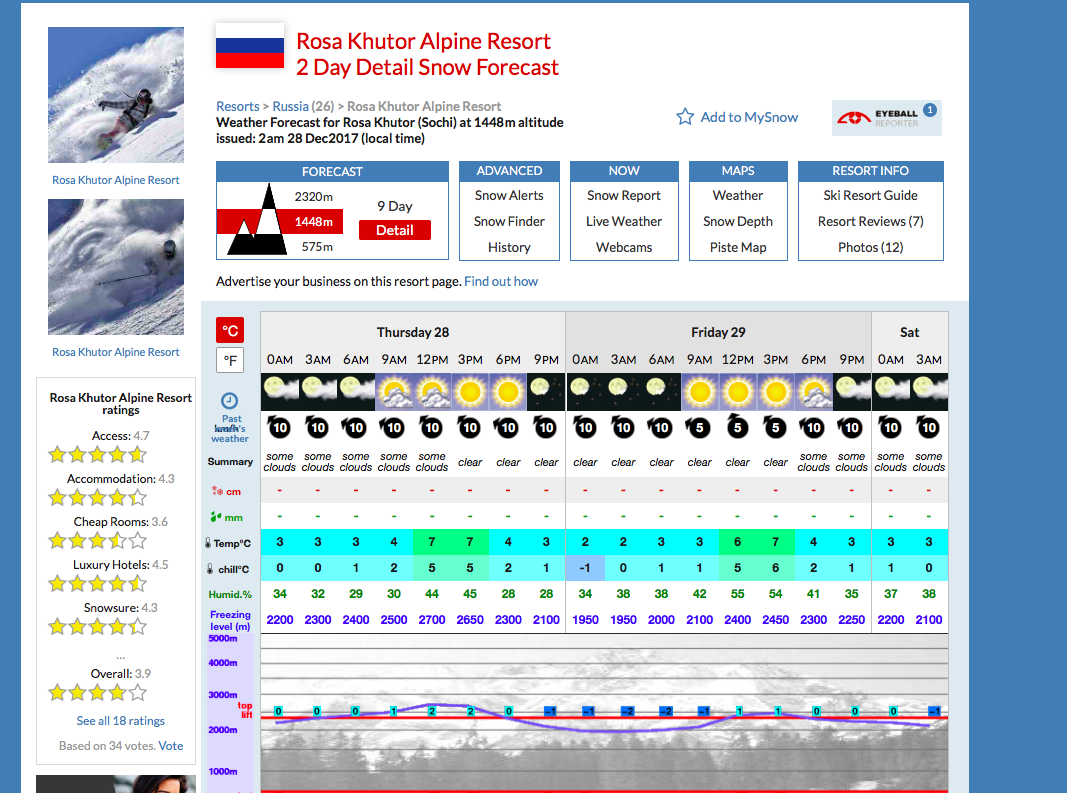Open the top skier photo thumbnail
Viewport: 1067px width, 793px height.
[x=116, y=95]
